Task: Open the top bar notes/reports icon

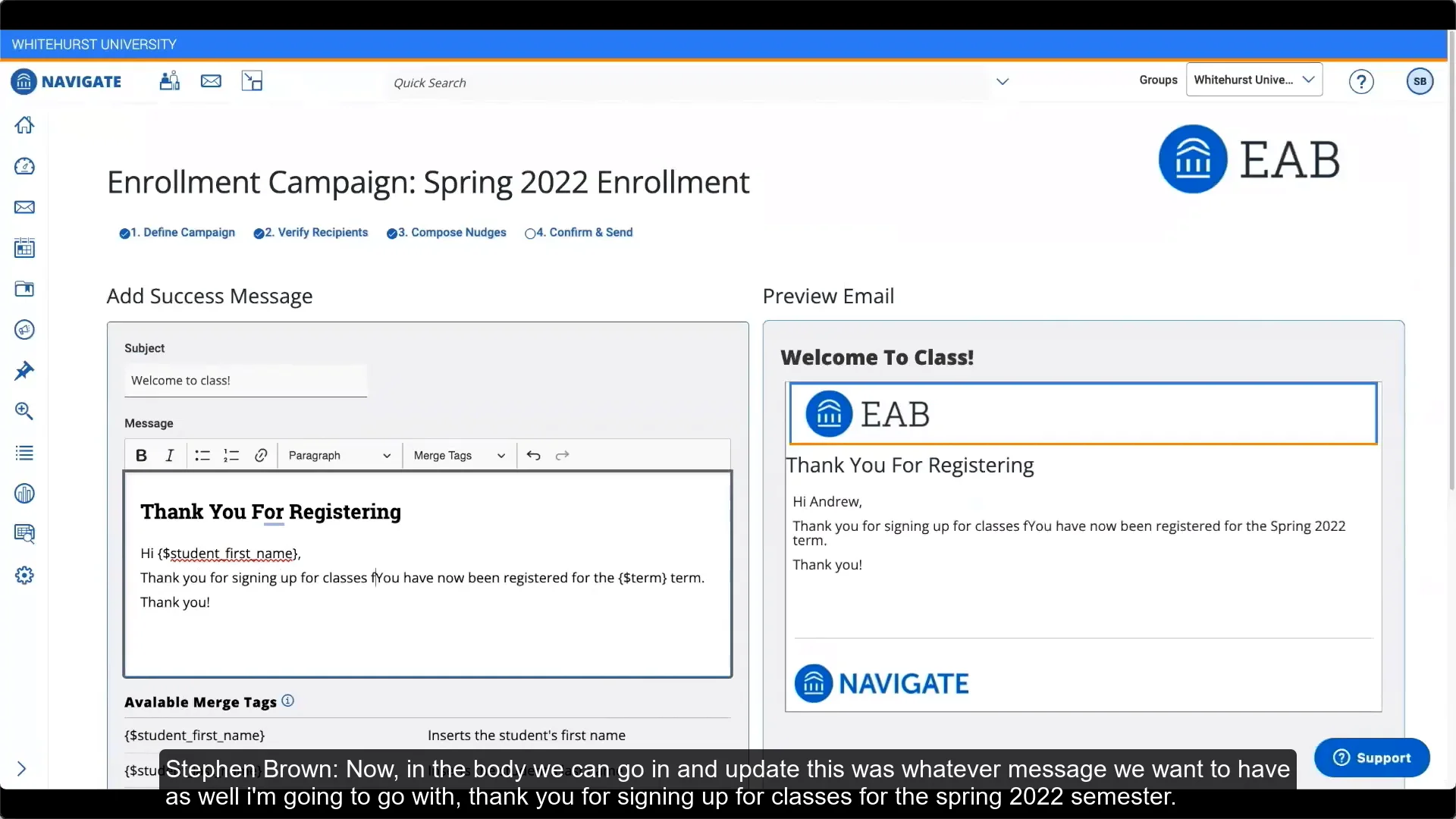Action: coord(252,81)
